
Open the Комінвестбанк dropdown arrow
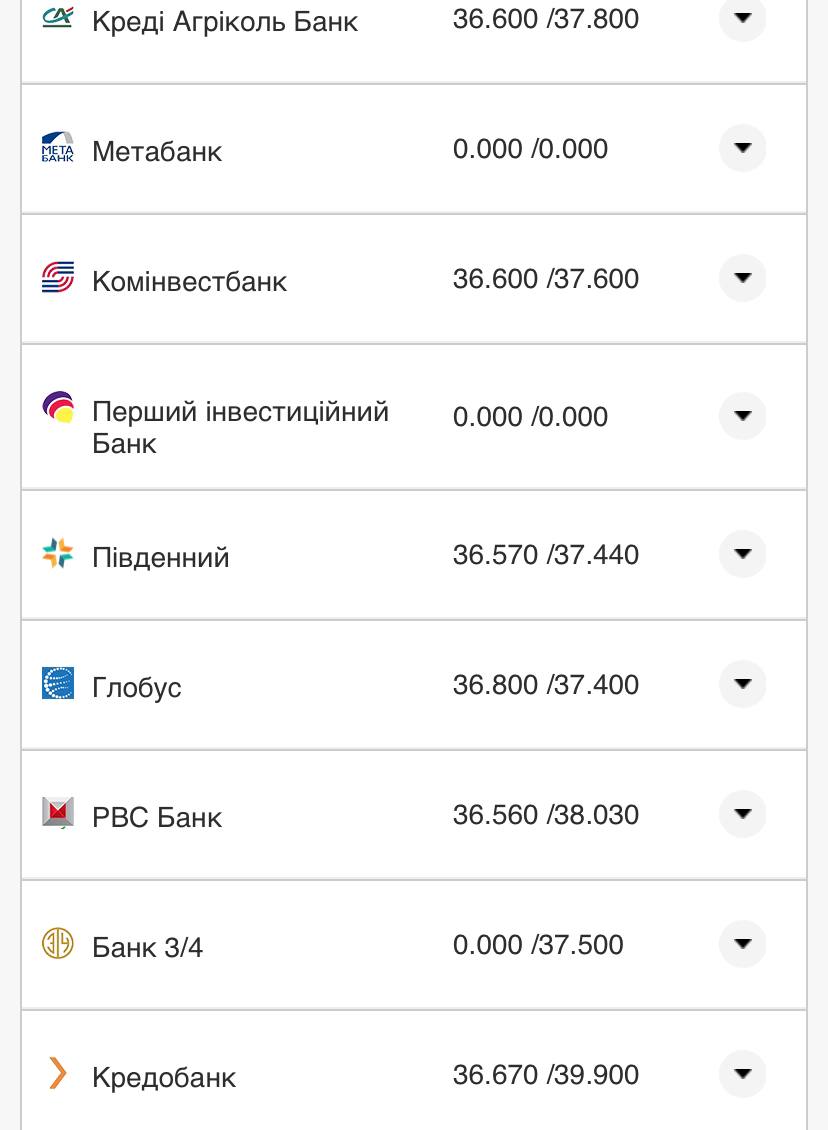coord(742,278)
